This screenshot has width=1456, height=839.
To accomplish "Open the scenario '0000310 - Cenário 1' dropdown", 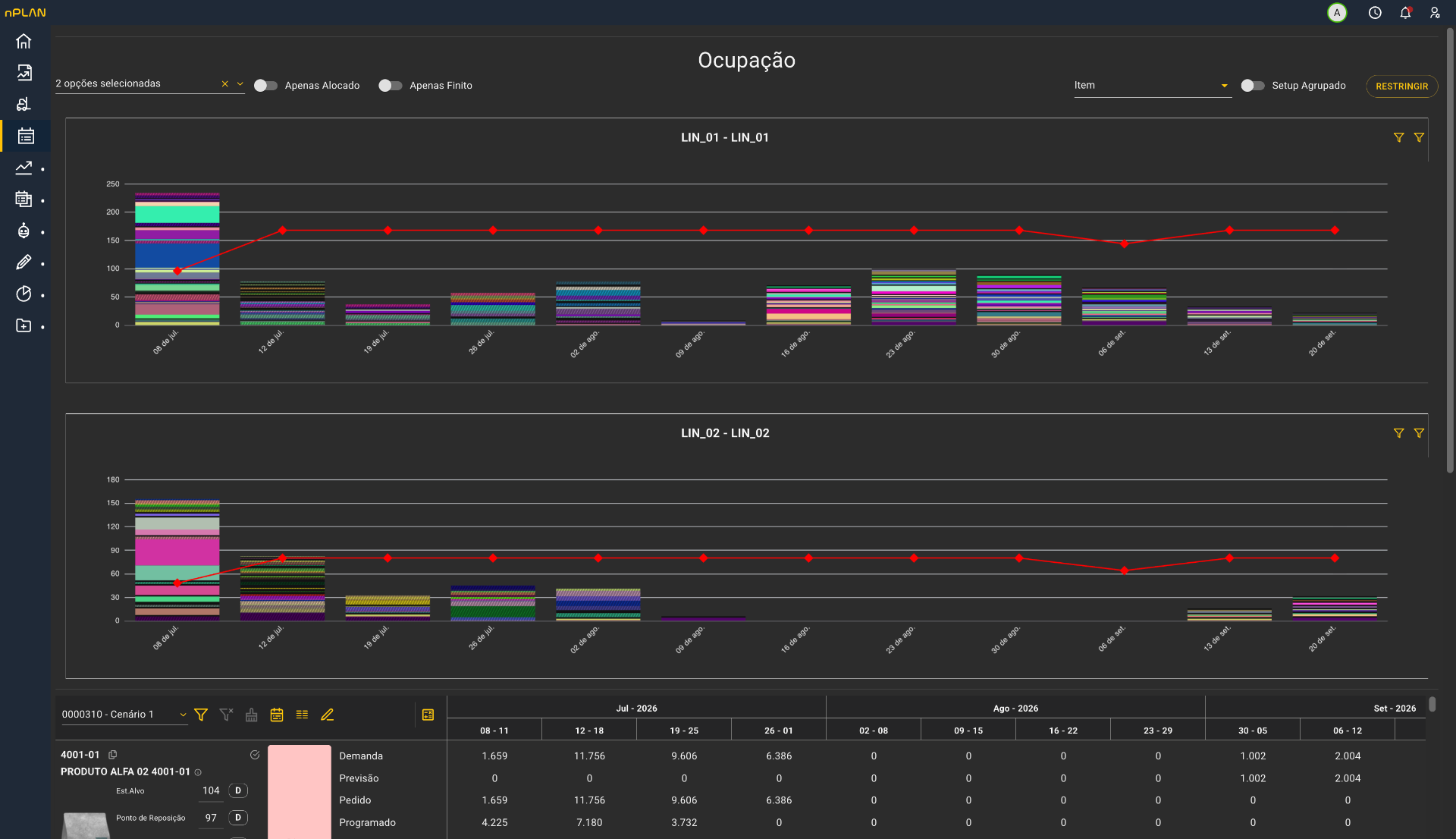I will point(124,715).
